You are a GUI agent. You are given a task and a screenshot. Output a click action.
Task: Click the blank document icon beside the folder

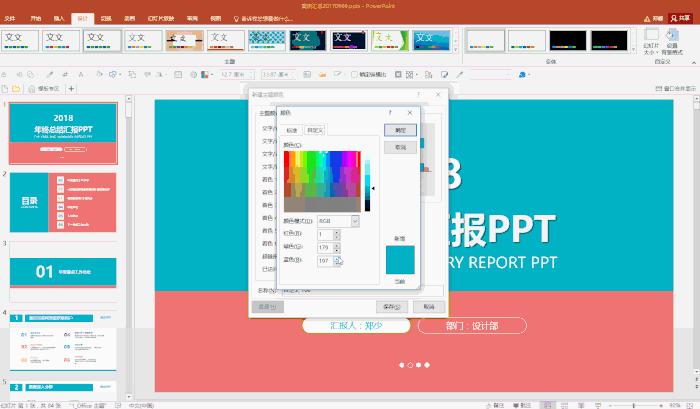5,89
